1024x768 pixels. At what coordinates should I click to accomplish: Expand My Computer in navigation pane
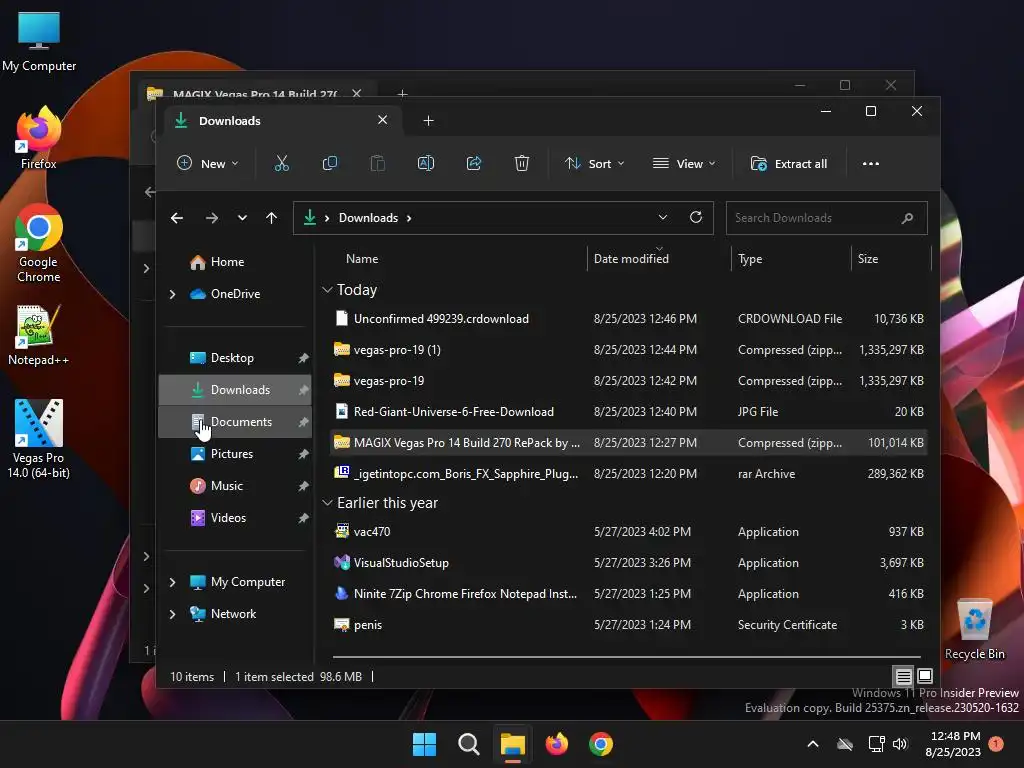coord(172,582)
